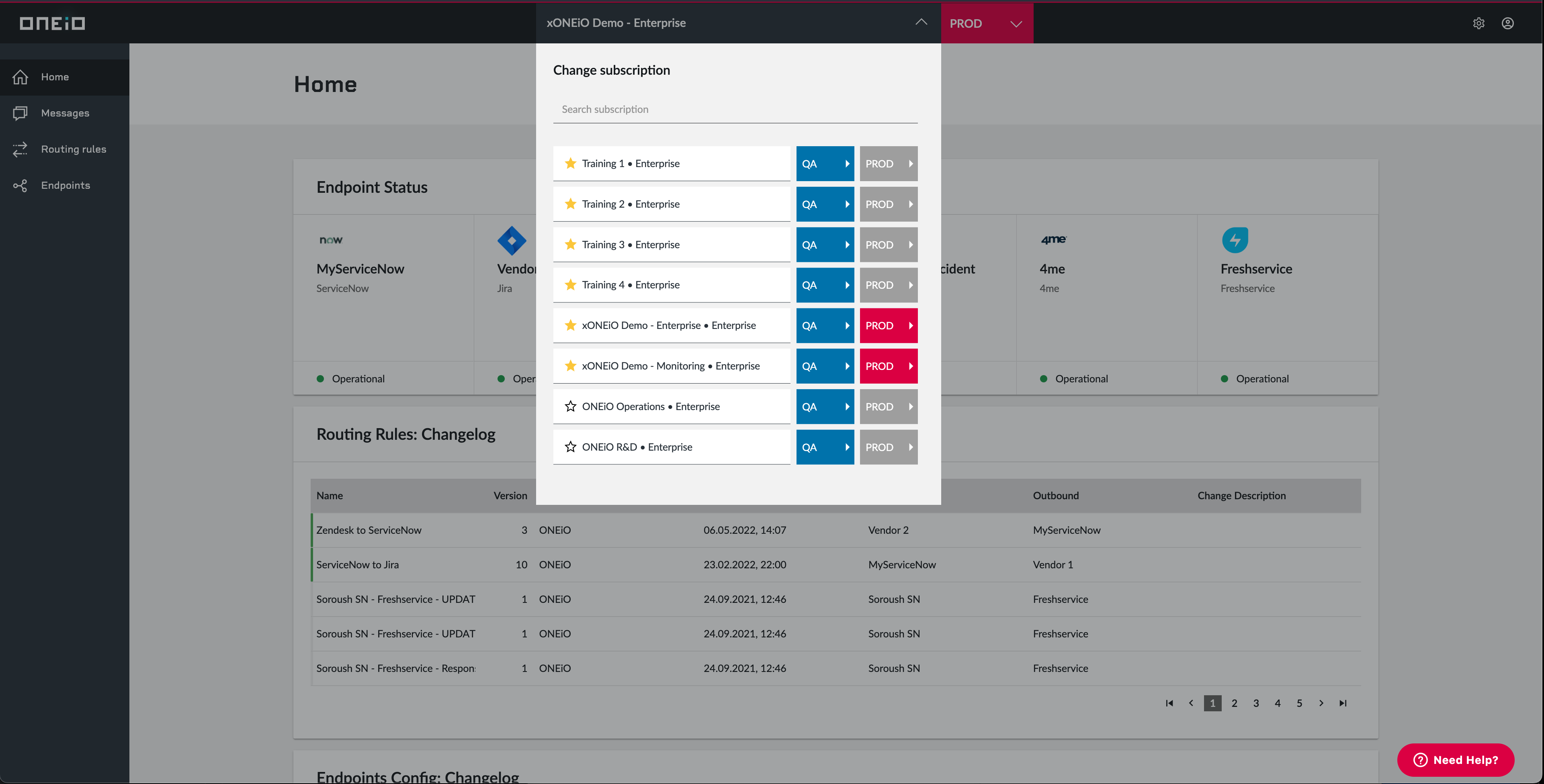Viewport: 1544px width, 784px height.
Task: Open PROD for xONEiO Demo - Monitoring
Action: coord(888,366)
